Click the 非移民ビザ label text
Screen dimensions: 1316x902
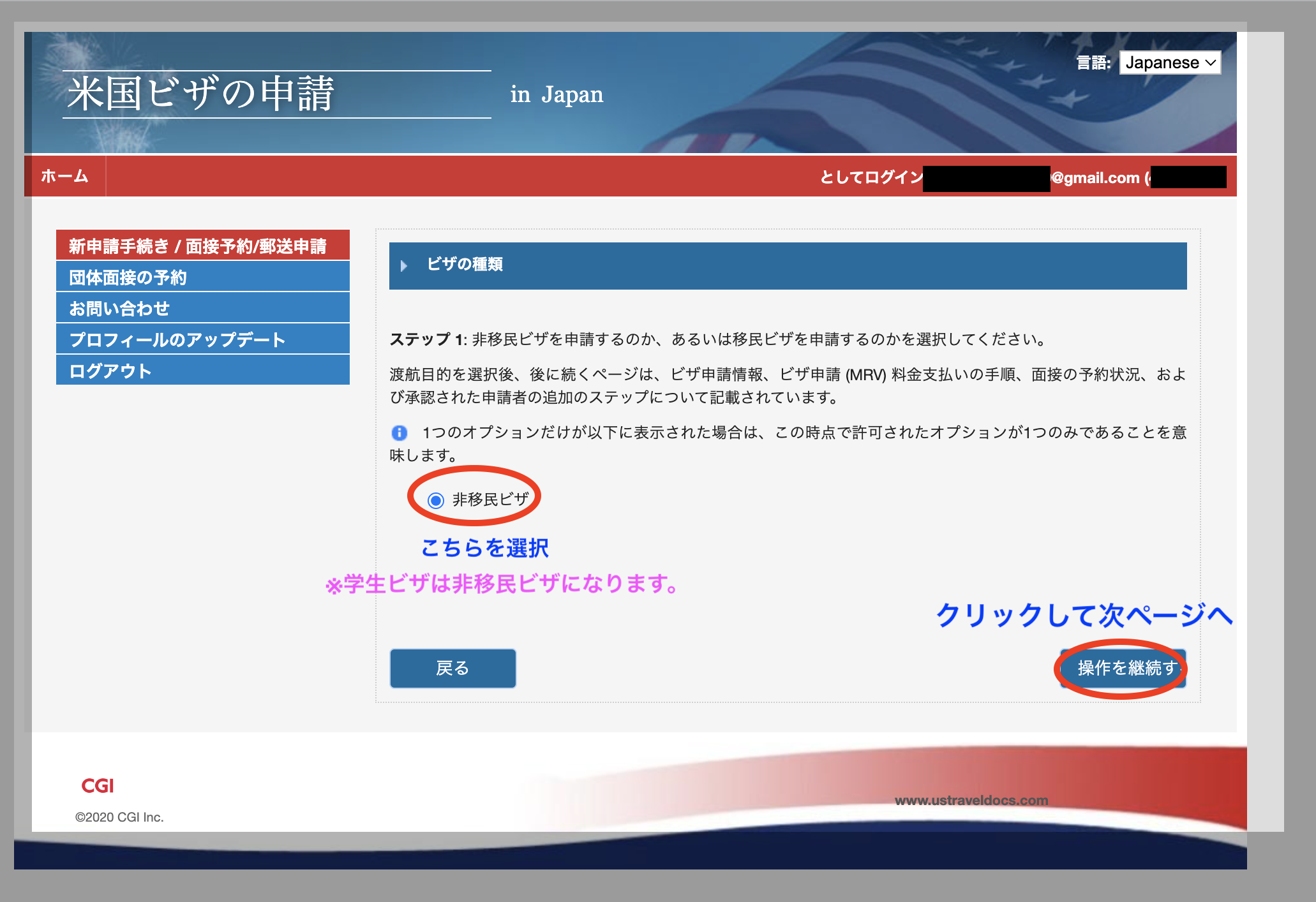pyautogui.click(x=490, y=499)
